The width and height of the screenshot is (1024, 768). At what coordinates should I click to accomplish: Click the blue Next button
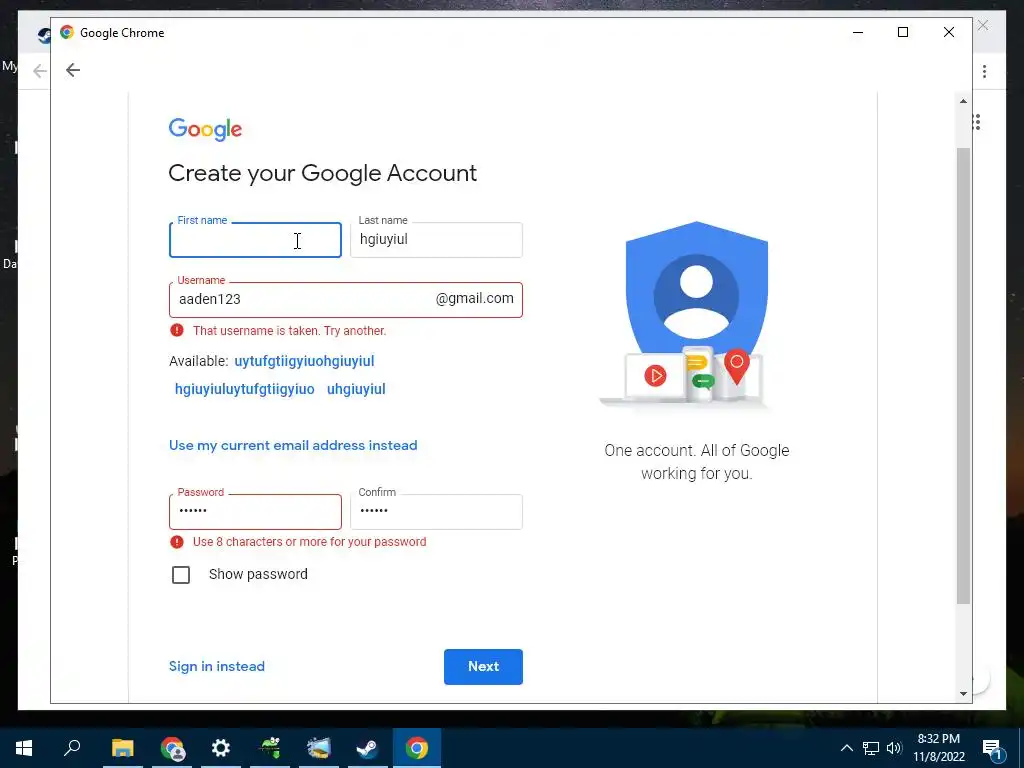coord(483,667)
